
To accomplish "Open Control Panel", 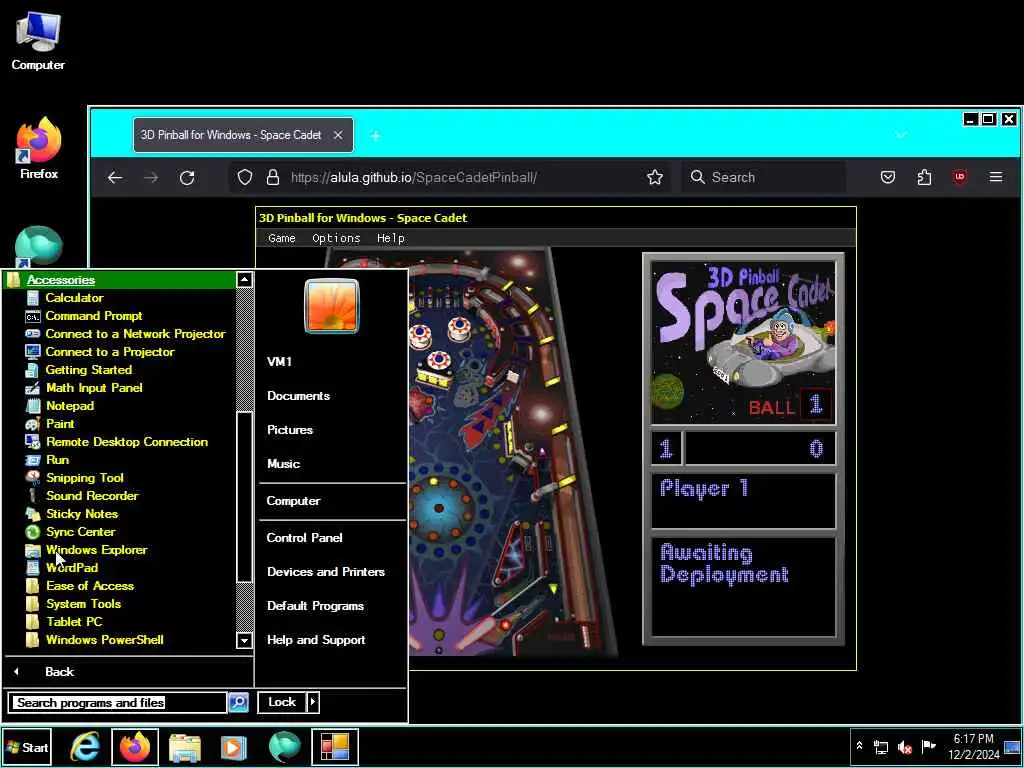I will click(x=304, y=537).
